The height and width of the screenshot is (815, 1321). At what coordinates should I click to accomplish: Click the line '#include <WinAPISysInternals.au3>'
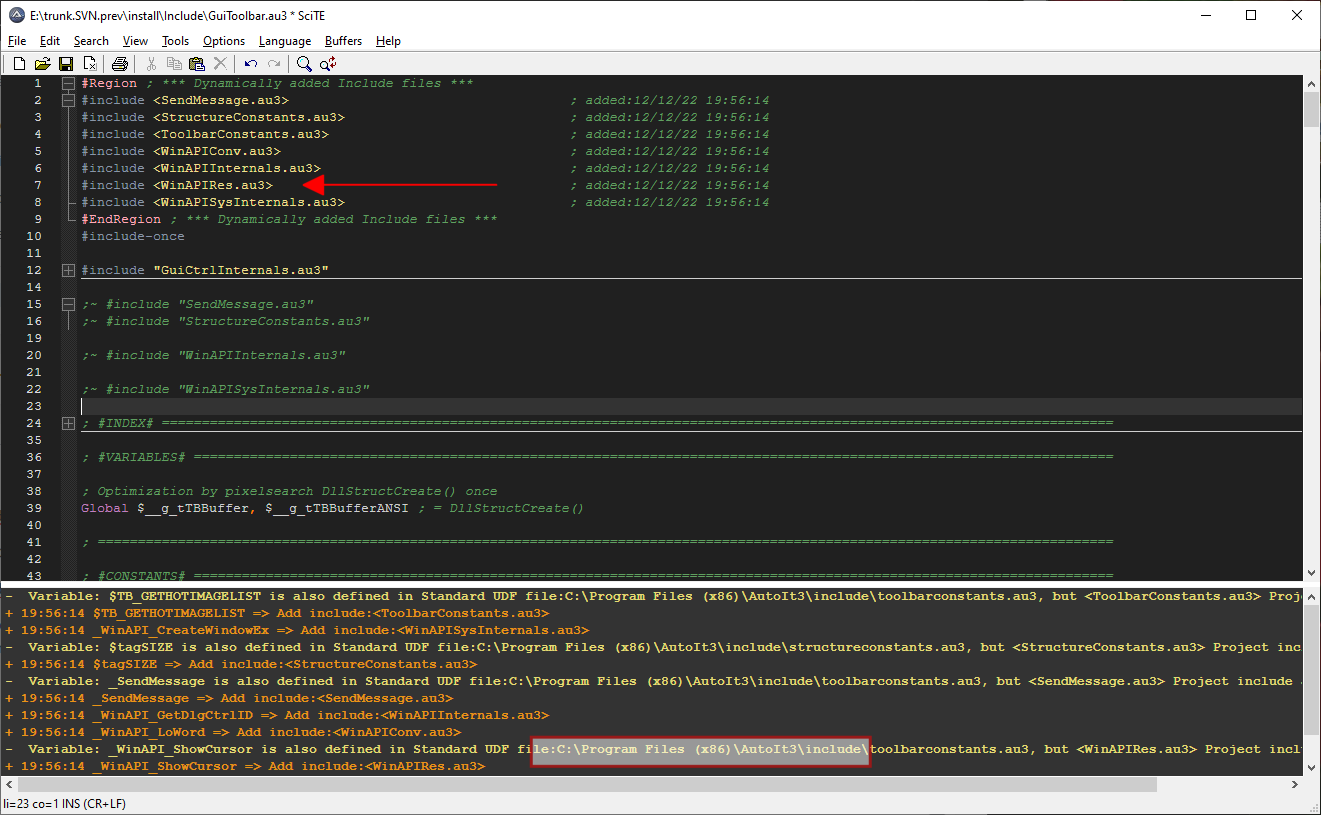pos(213,203)
